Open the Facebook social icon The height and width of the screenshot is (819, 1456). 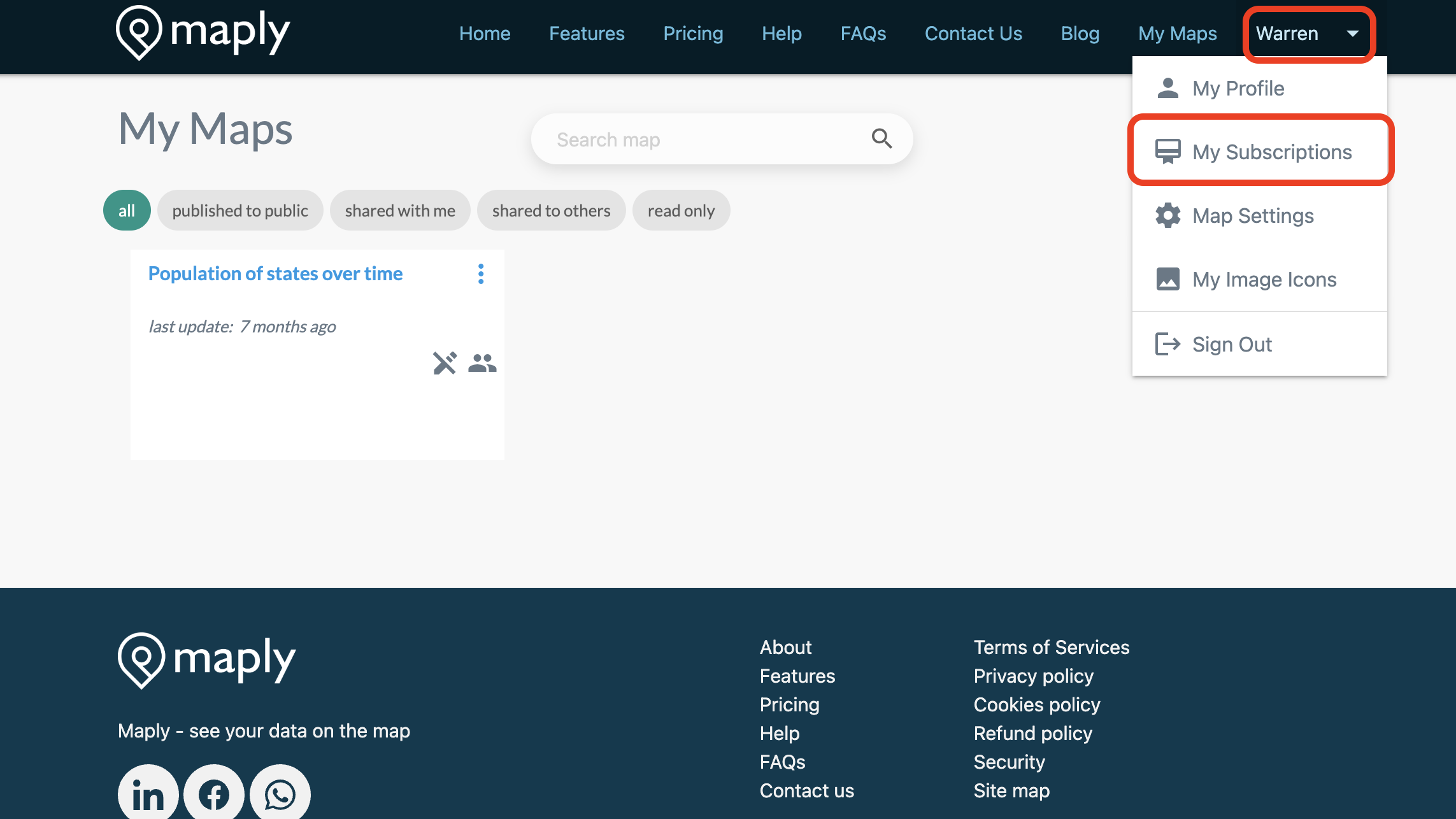click(x=214, y=794)
